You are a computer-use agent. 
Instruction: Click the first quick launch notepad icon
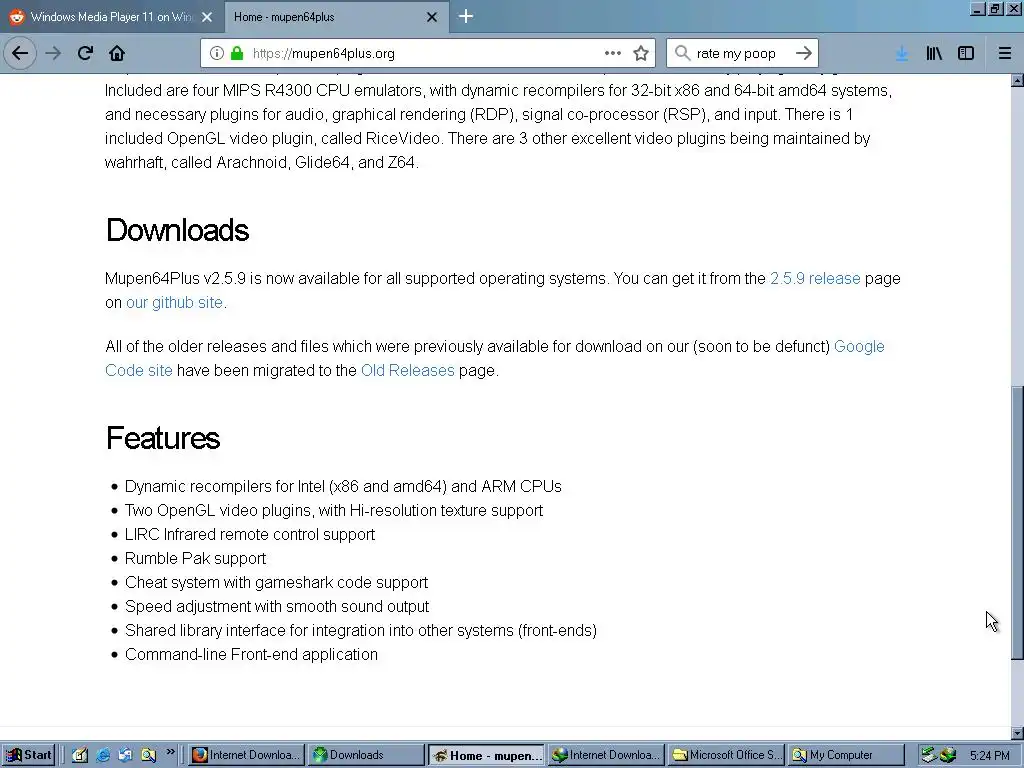(80, 755)
